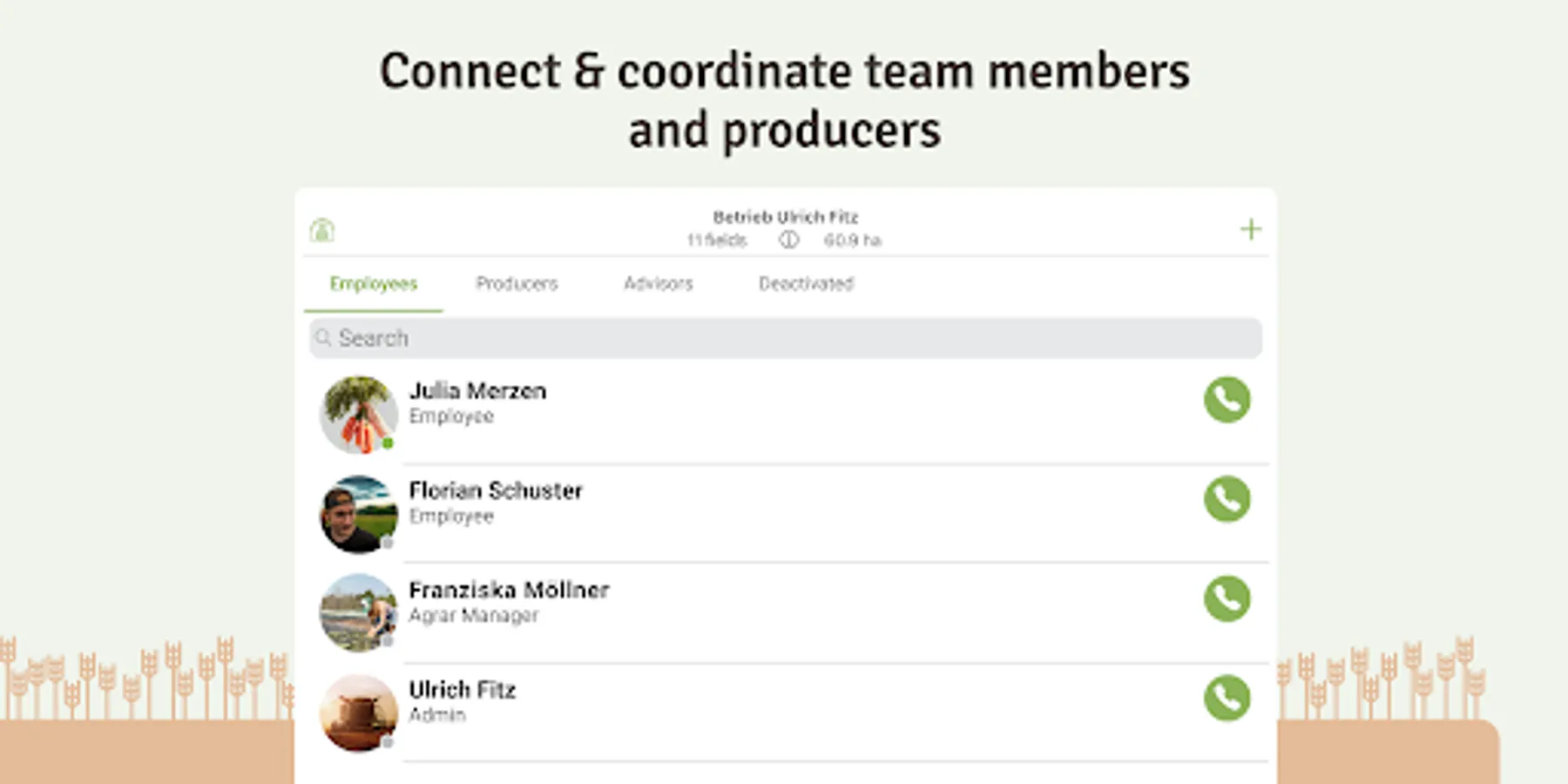Click the Betrieb Ulrich Fitz farm title
This screenshot has height=784, width=1568.
(785, 217)
